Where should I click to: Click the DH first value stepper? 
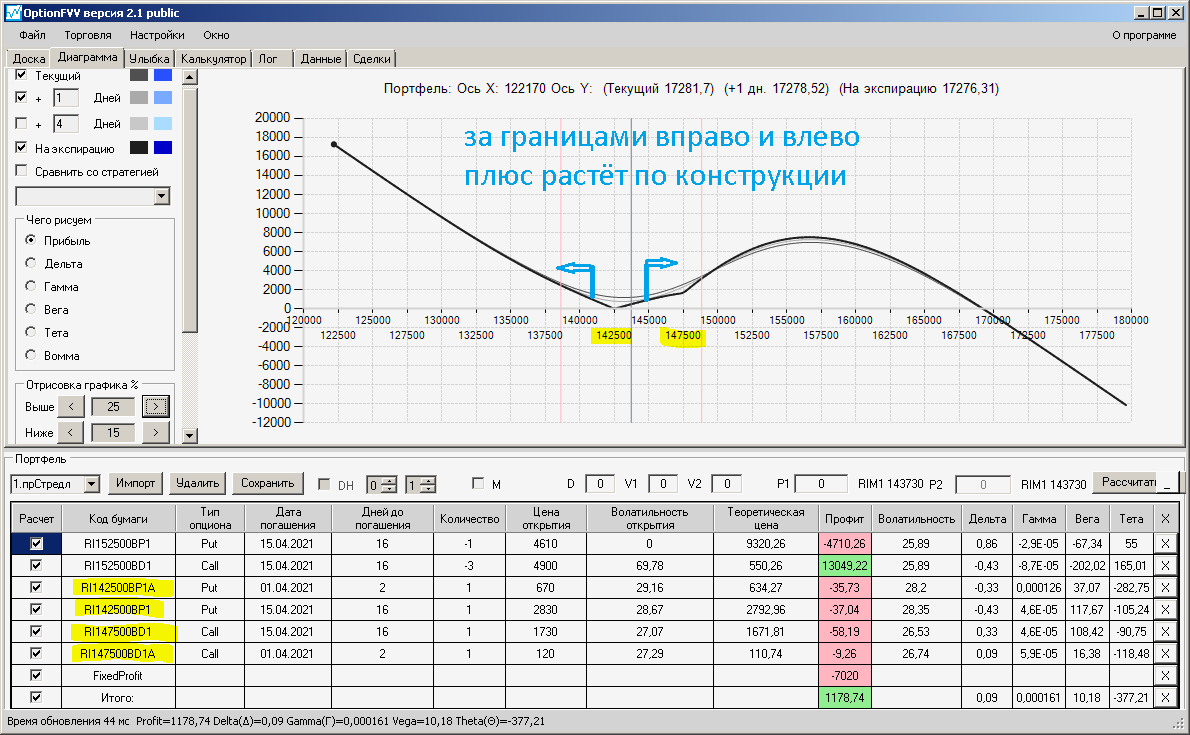[x=389, y=484]
